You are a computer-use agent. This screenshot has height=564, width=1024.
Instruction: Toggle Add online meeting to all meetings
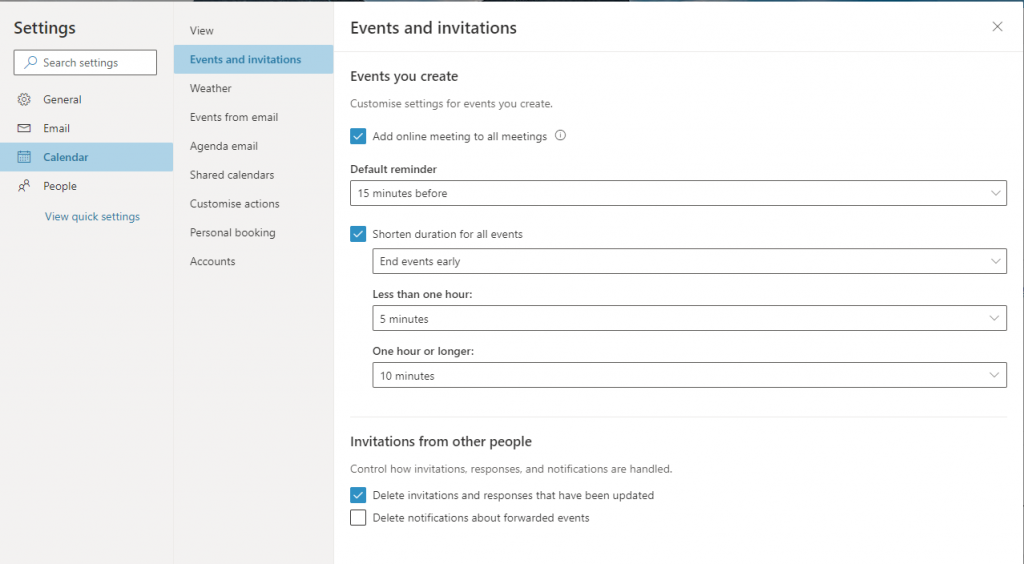pyautogui.click(x=358, y=136)
